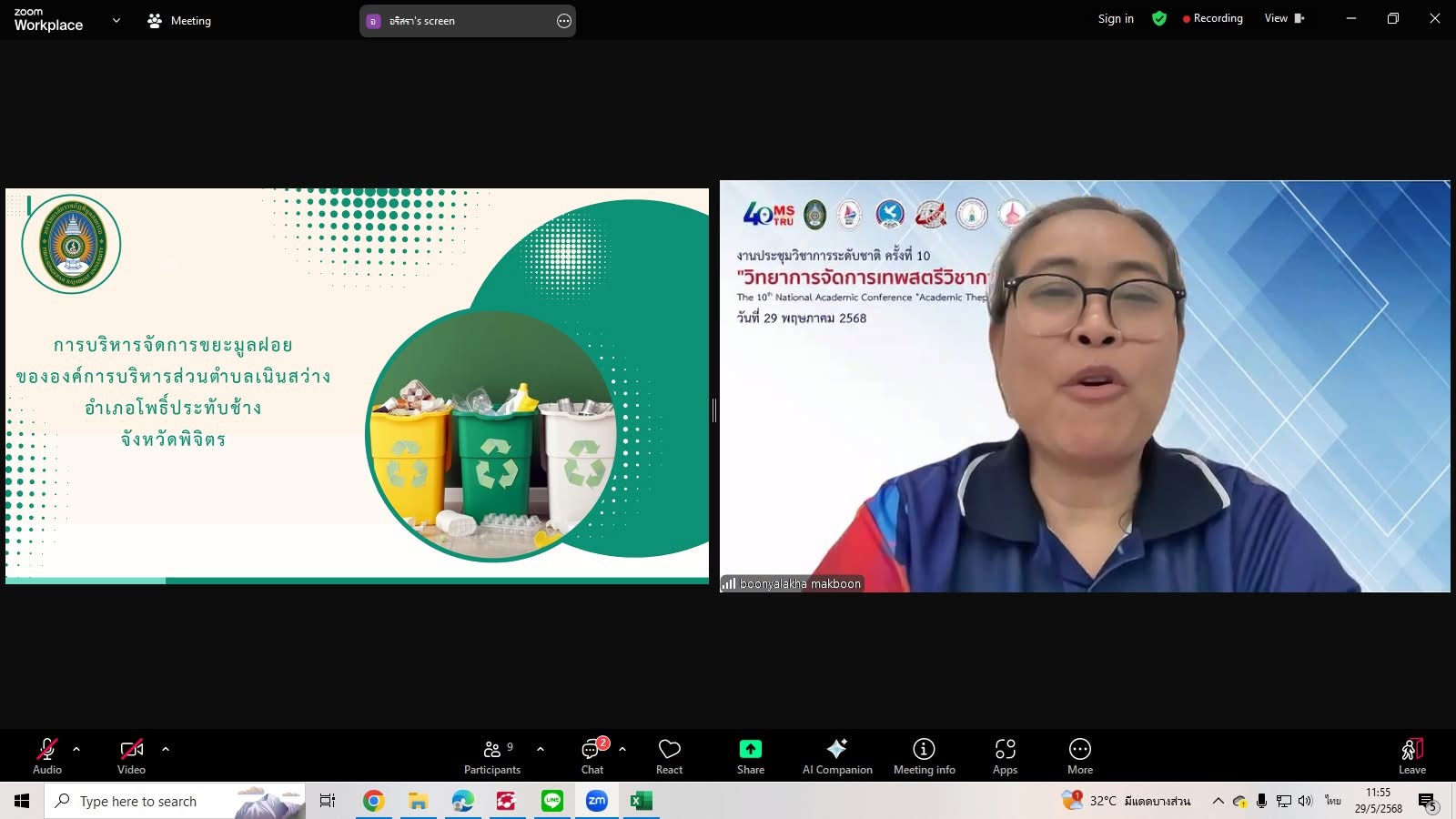The height and width of the screenshot is (819, 1456).
Task: Open AI Companion
Action: (x=836, y=755)
